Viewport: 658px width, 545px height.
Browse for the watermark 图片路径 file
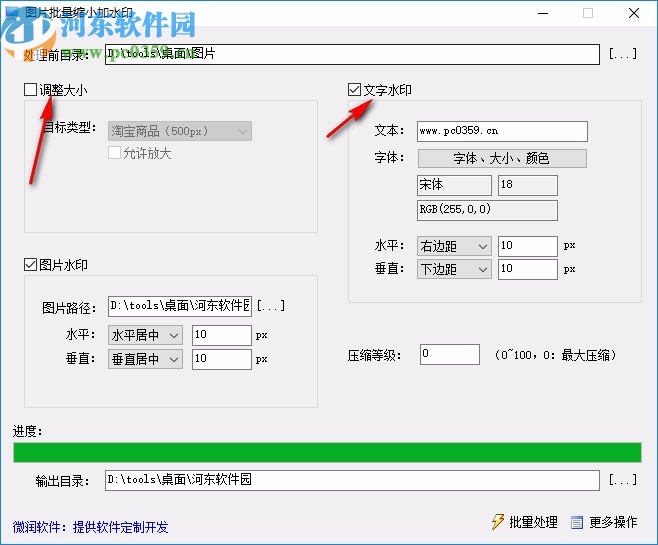[271, 305]
